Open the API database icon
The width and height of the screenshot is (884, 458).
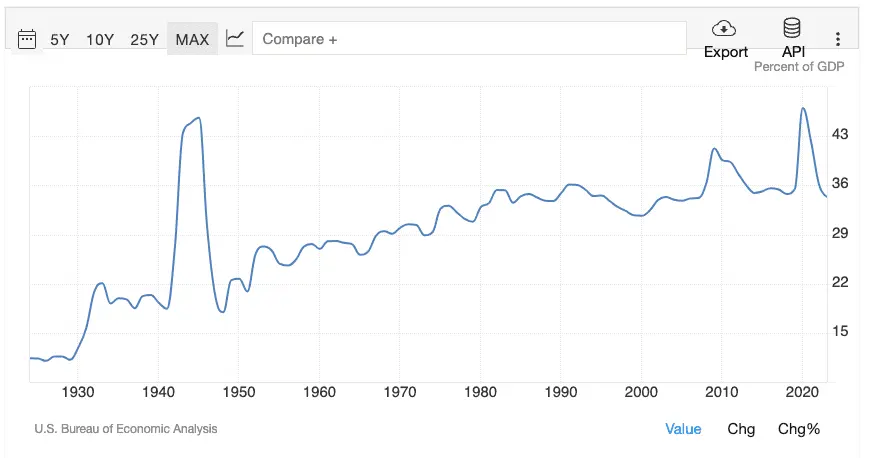[793, 28]
